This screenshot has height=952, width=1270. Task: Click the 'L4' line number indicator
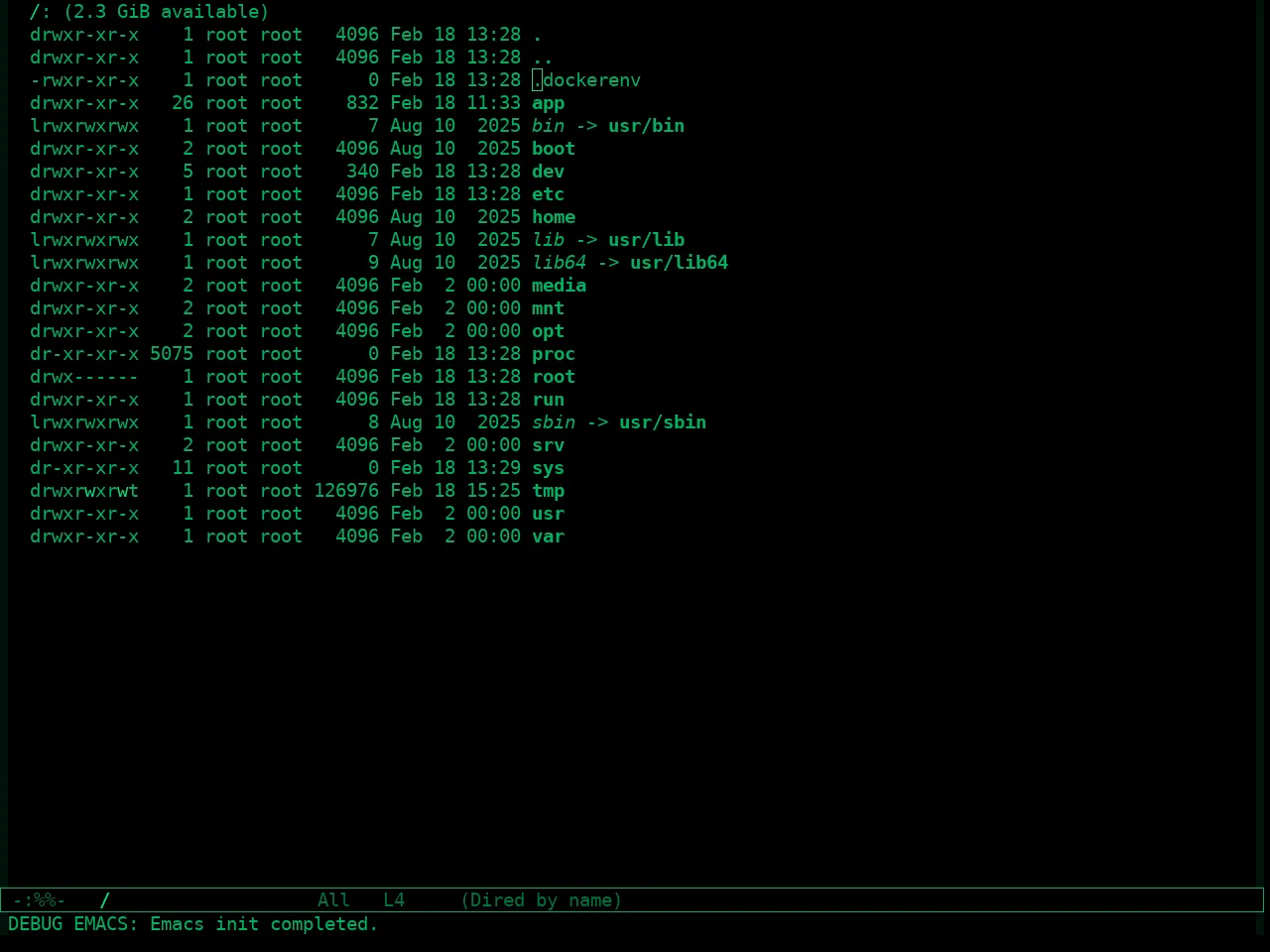pyautogui.click(x=394, y=900)
